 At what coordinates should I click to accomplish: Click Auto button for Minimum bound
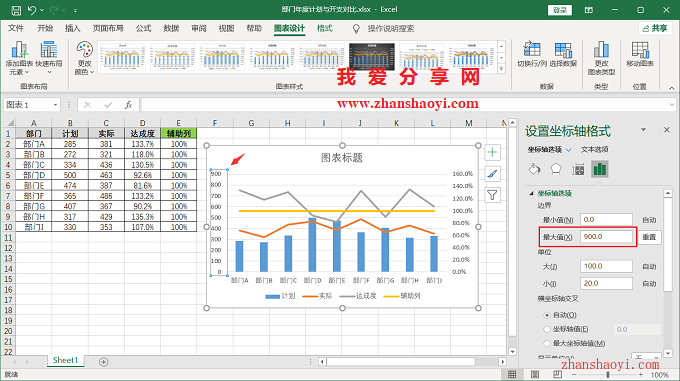[x=649, y=220]
